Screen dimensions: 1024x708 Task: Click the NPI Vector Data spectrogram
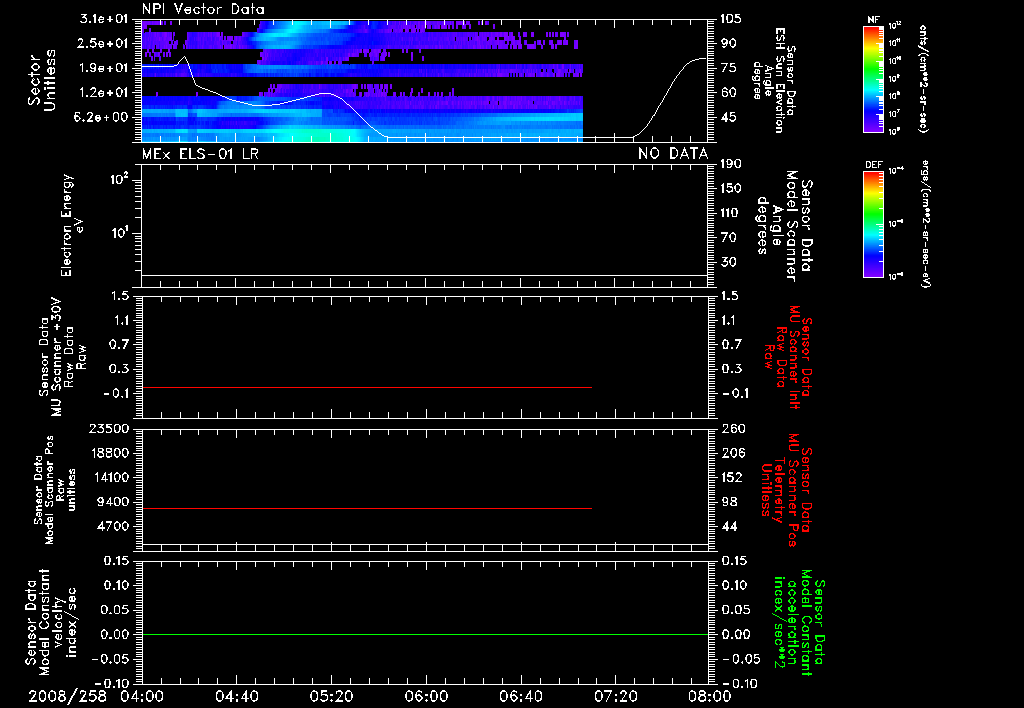(x=362, y=81)
